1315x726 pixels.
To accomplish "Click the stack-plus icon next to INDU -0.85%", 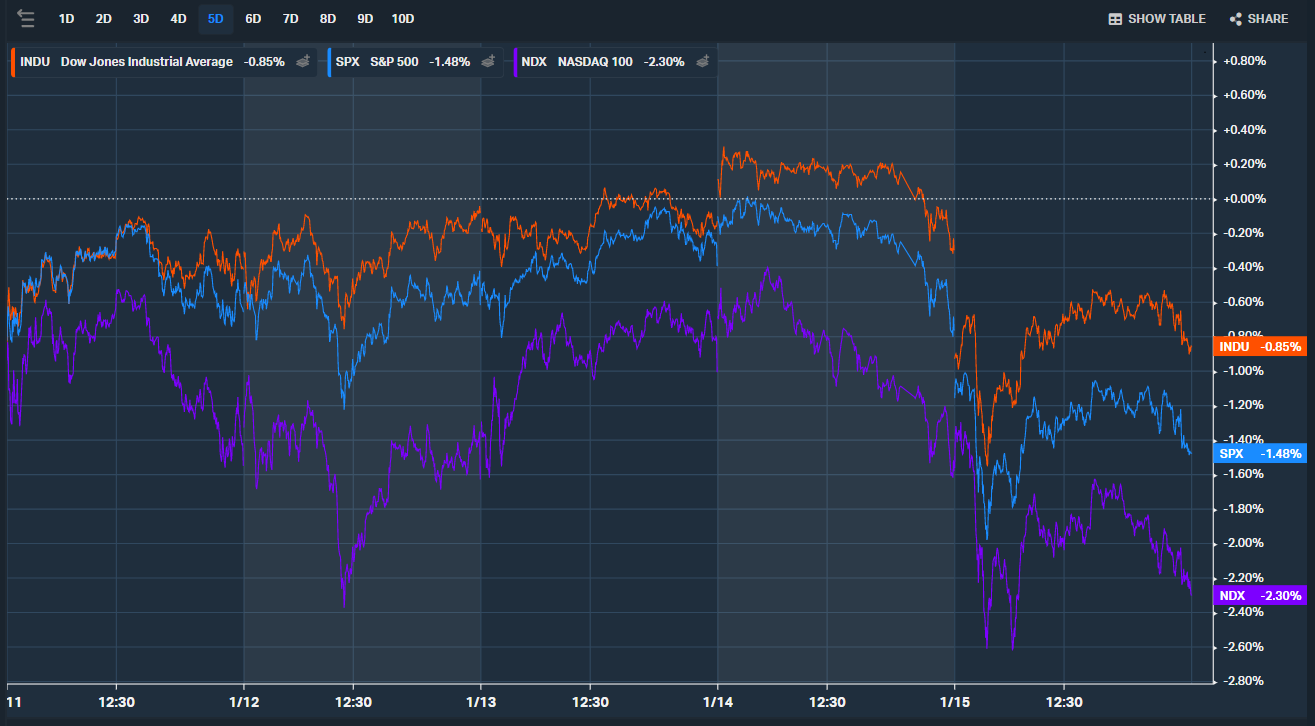I will [303, 62].
